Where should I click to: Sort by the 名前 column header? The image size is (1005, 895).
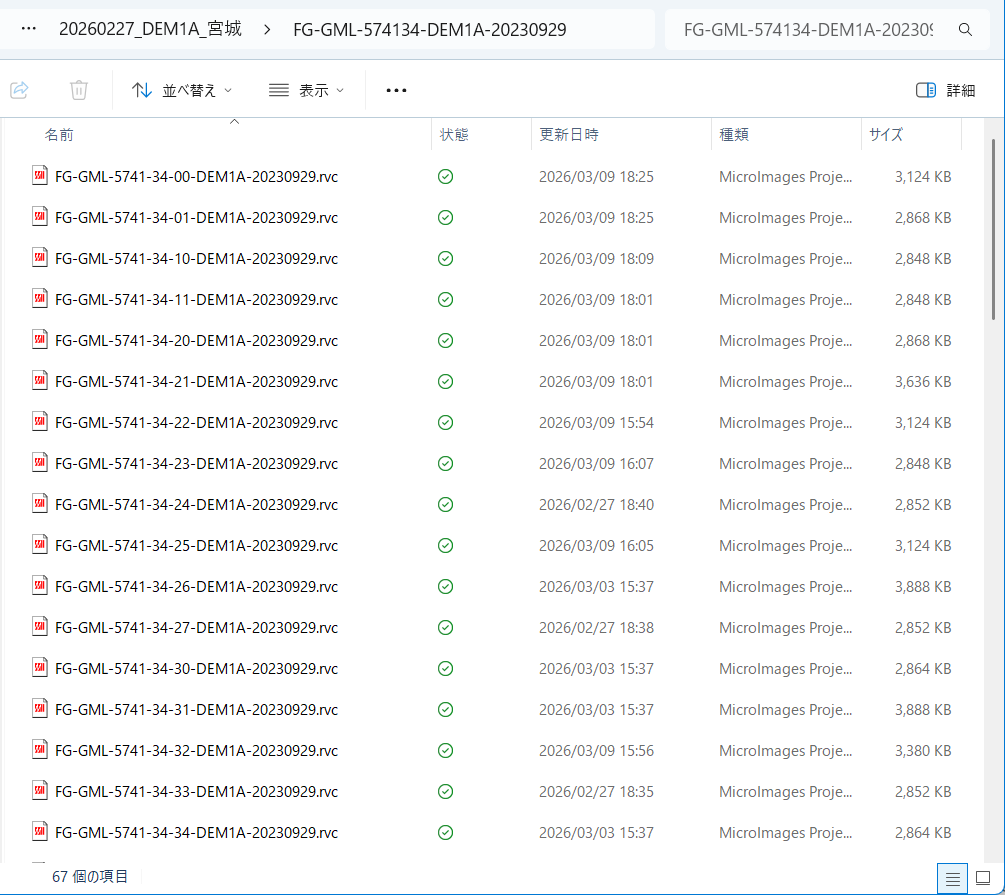click(x=59, y=135)
